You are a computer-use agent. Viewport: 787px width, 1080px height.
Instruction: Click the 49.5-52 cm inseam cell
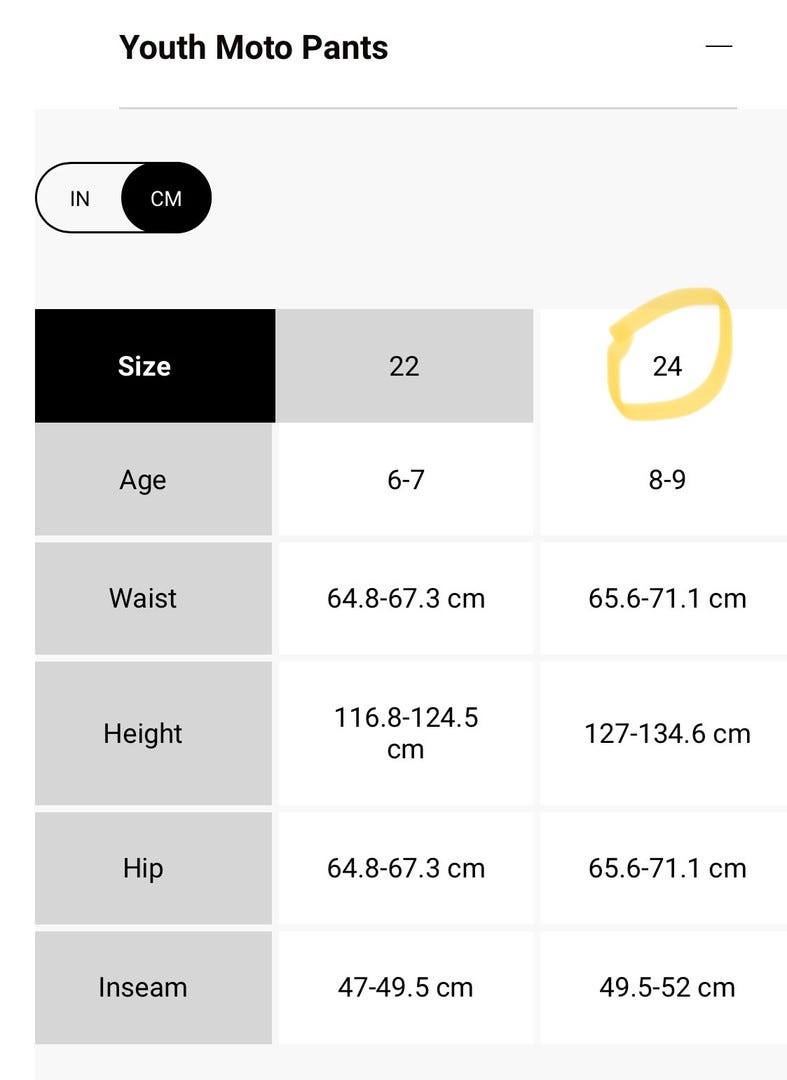667,987
